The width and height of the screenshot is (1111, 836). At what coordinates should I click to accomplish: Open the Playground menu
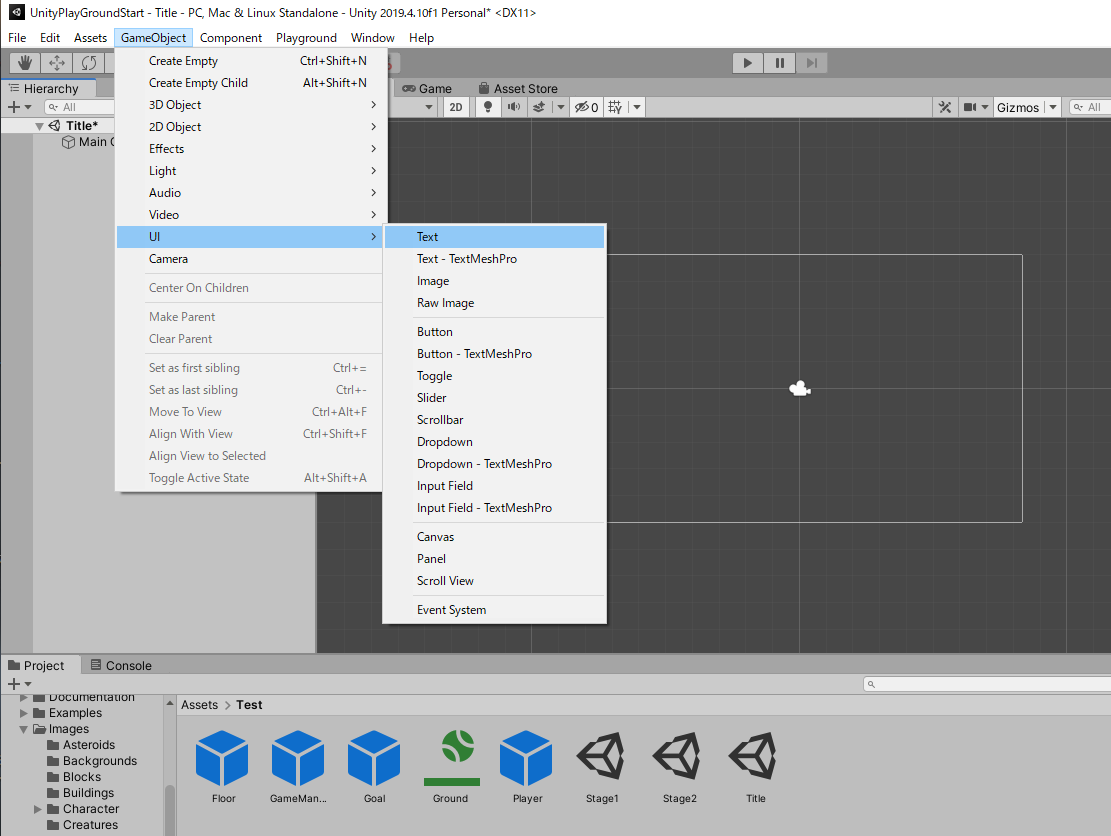coord(306,38)
